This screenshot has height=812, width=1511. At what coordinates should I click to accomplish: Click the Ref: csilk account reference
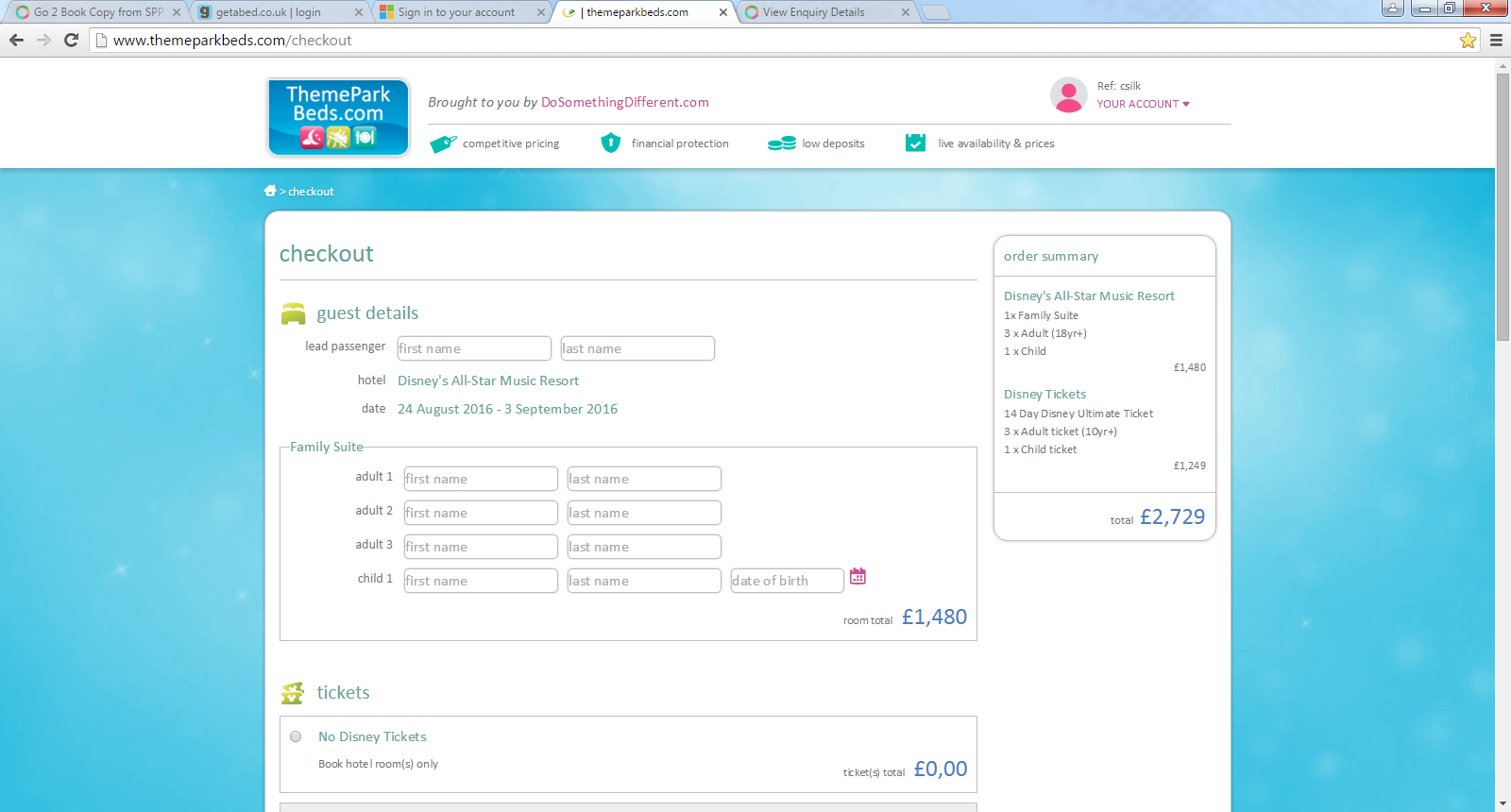1119,86
